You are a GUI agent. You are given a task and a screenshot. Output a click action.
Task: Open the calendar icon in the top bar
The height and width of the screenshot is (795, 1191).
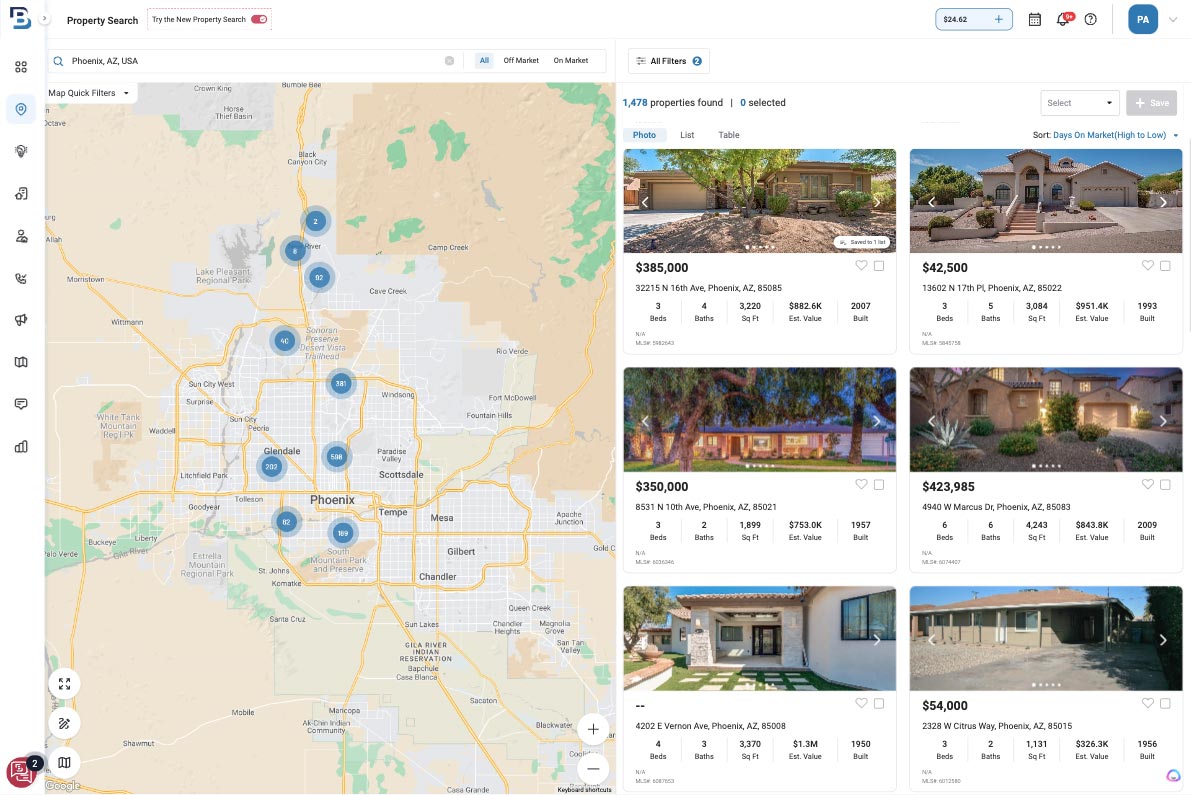pyautogui.click(x=1034, y=19)
